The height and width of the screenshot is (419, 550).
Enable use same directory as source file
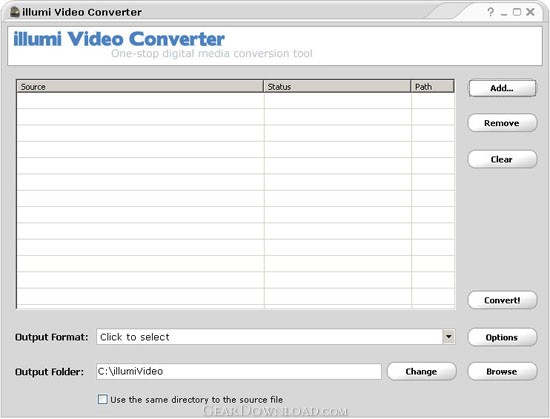pyautogui.click(x=102, y=399)
